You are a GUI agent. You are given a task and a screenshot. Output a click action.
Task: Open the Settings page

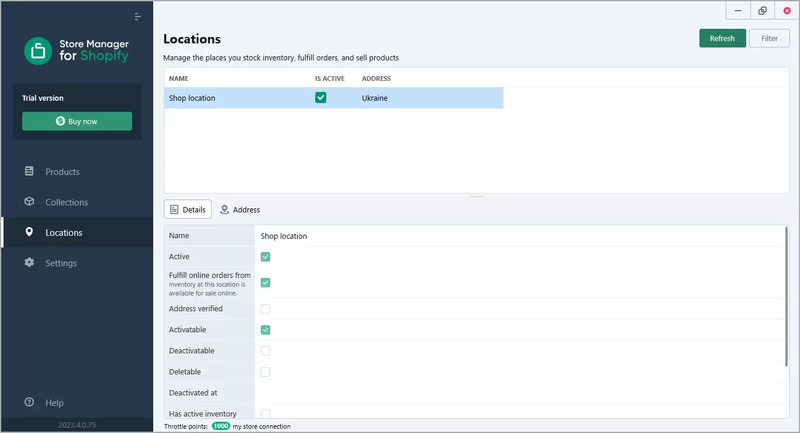pyautogui.click(x=78, y=263)
